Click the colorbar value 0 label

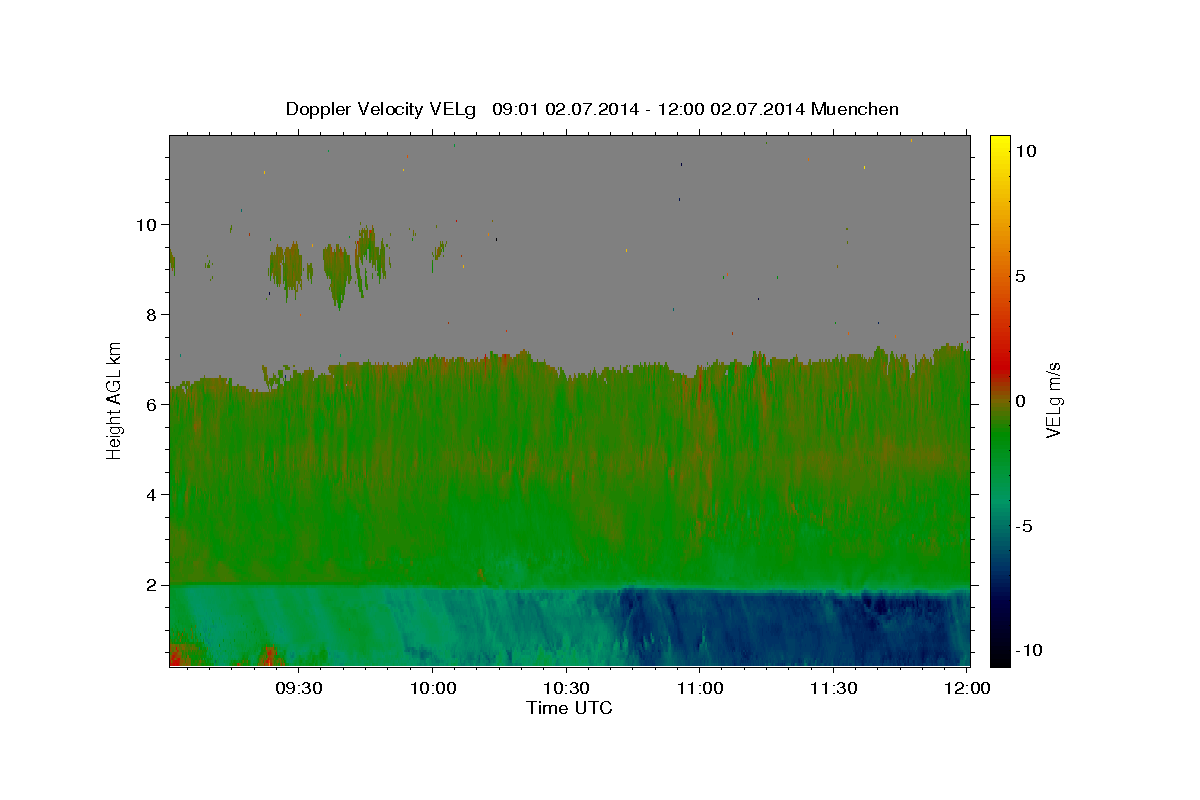click(x=1020, y=401)
